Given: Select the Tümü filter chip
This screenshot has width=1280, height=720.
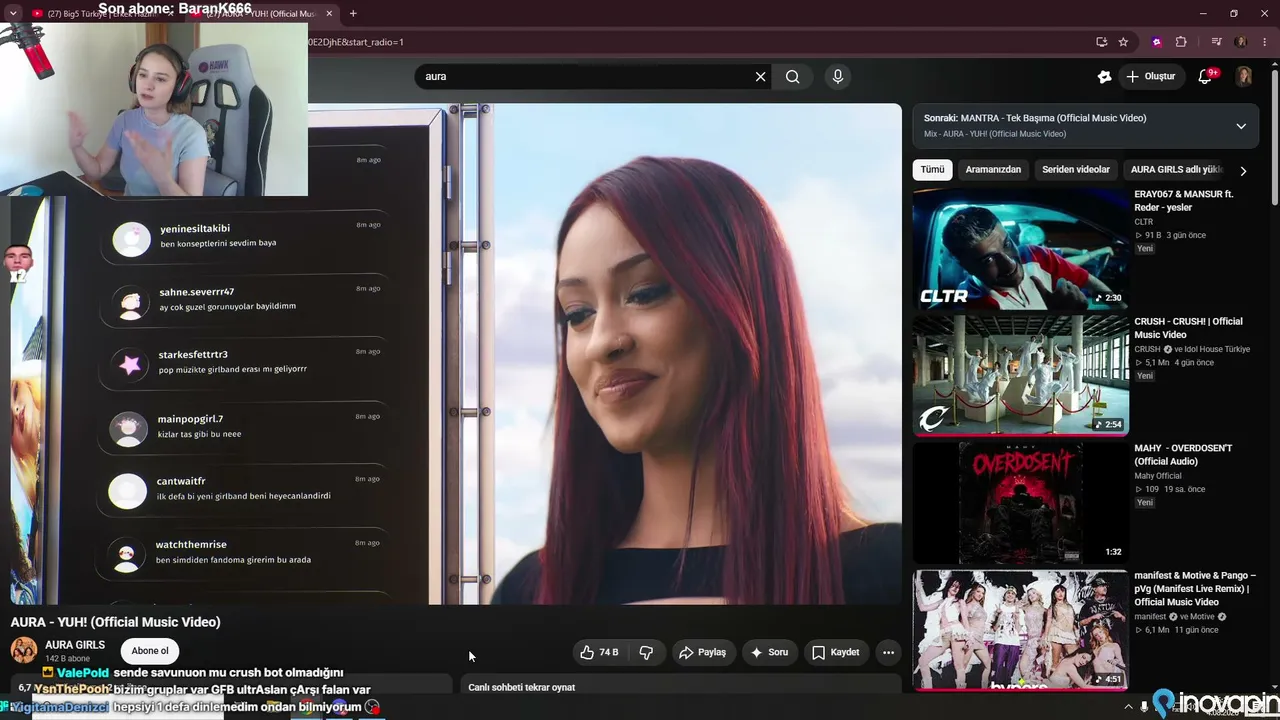Looking at the screenshot, I should tap(932, 170).
